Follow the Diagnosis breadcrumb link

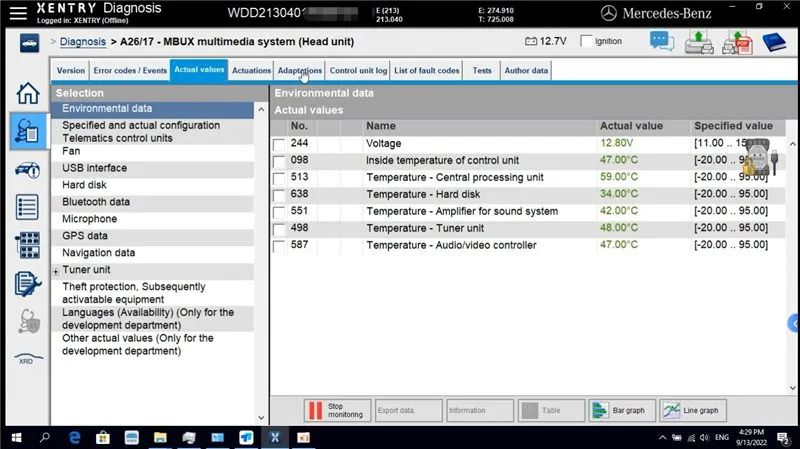click(x=83, y=42)
